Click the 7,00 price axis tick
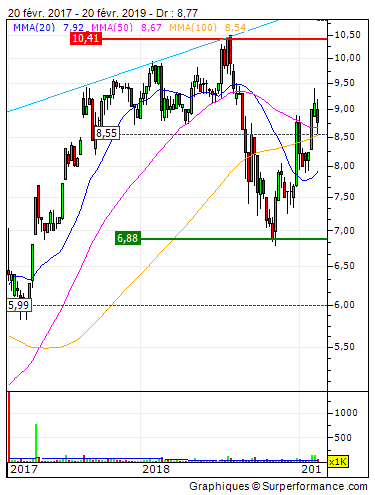 pyautogui.click(x=344, y=231)
